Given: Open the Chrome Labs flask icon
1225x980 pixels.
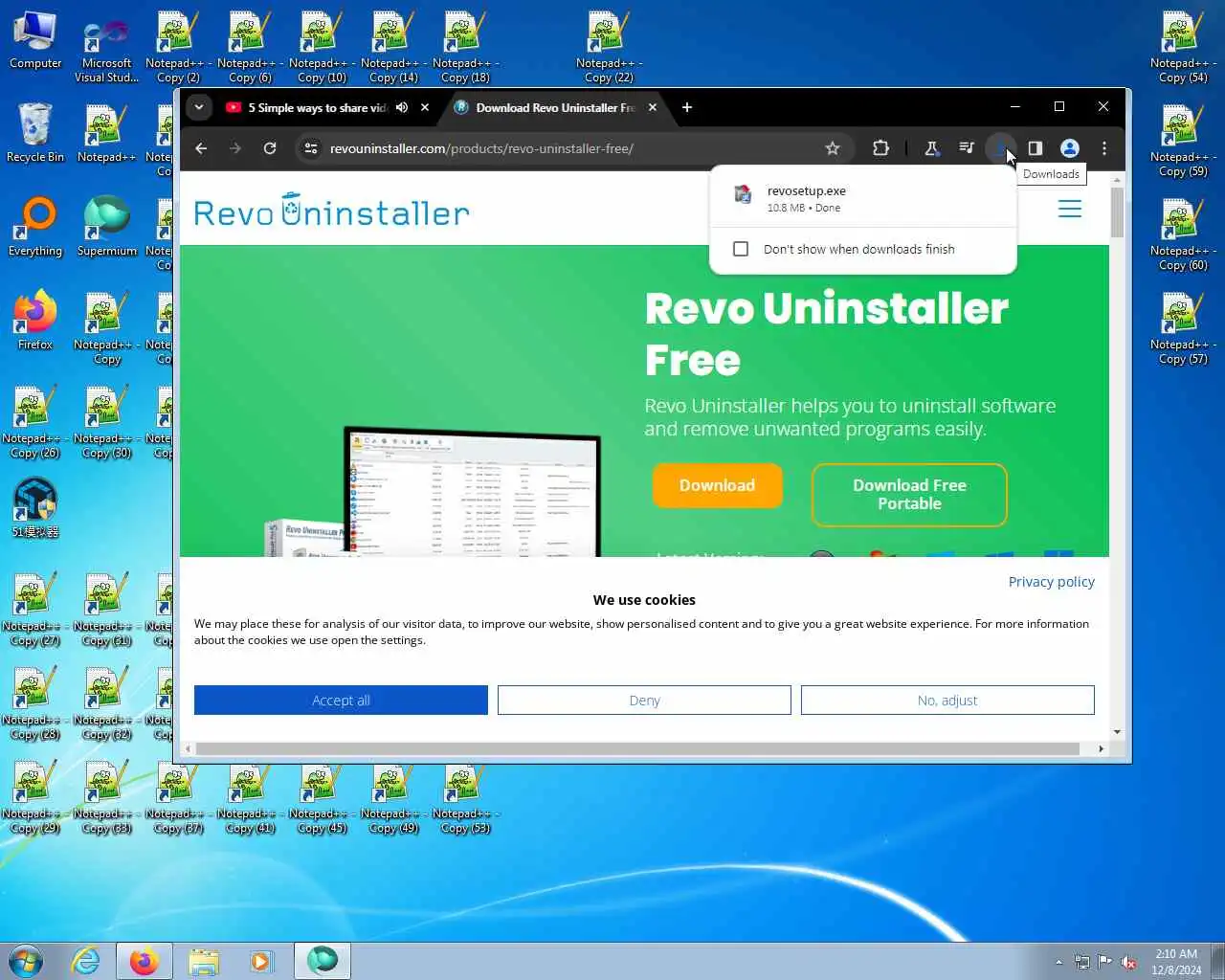Looking at the screenshot, I should (x=931, y=148).
